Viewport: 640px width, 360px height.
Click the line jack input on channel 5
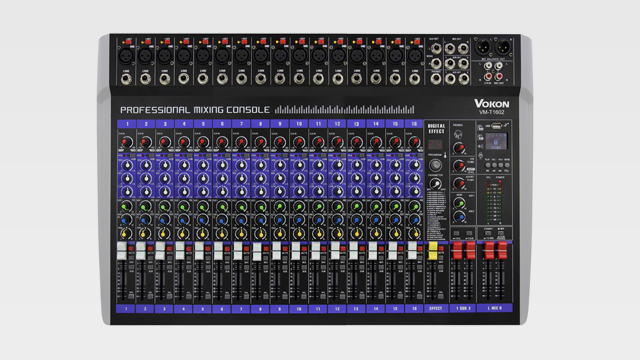tap(203, 79)
